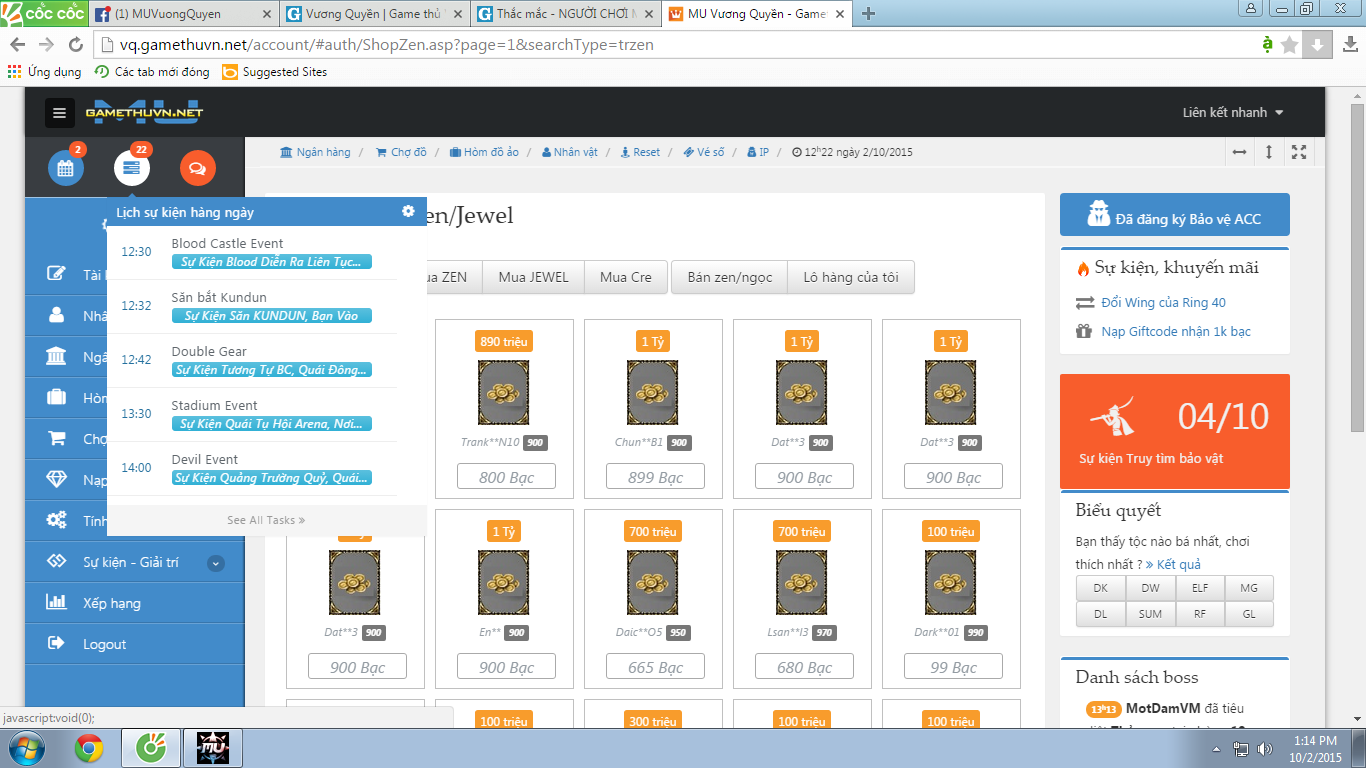Vote for DK in the poll
This screenshot has width=1366, height=768.
(1100, 588)
